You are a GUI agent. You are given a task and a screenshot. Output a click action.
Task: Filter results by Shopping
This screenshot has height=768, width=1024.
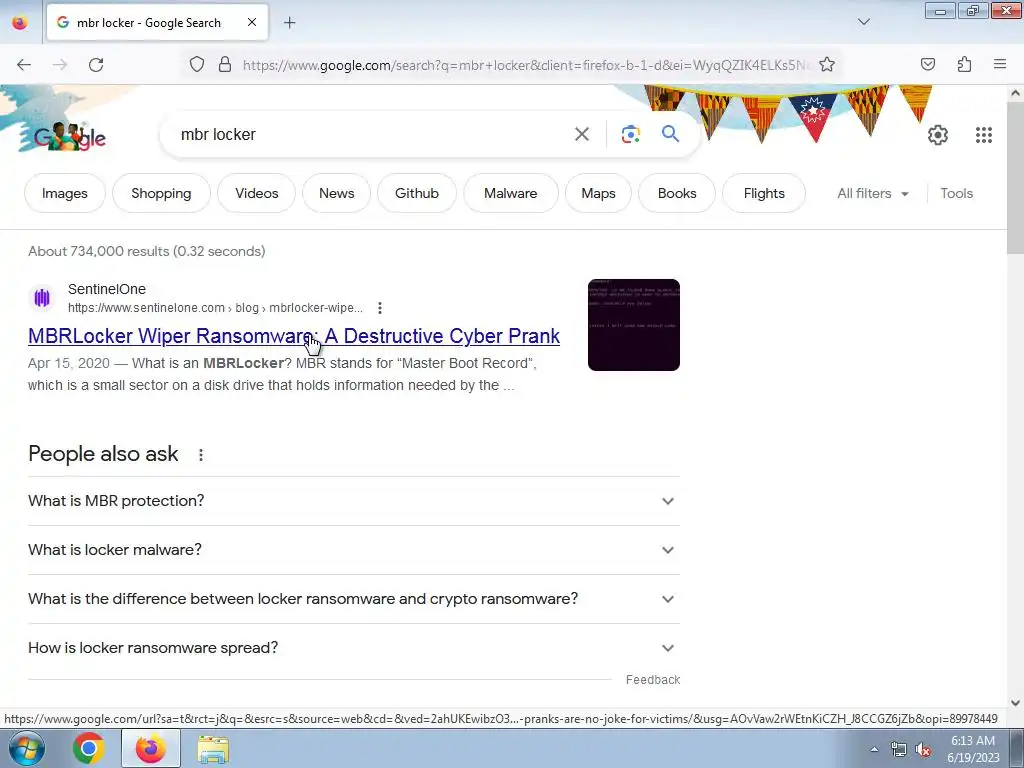[x=161, y=193]
